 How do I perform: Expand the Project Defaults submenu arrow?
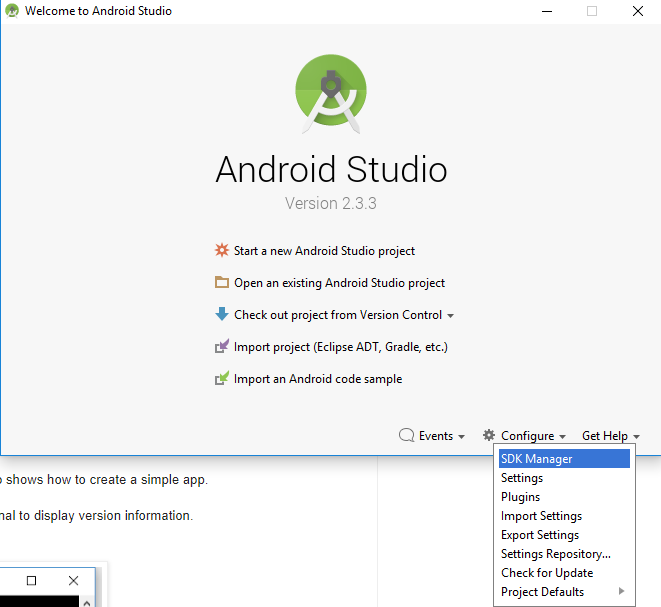tap(621, 591)
